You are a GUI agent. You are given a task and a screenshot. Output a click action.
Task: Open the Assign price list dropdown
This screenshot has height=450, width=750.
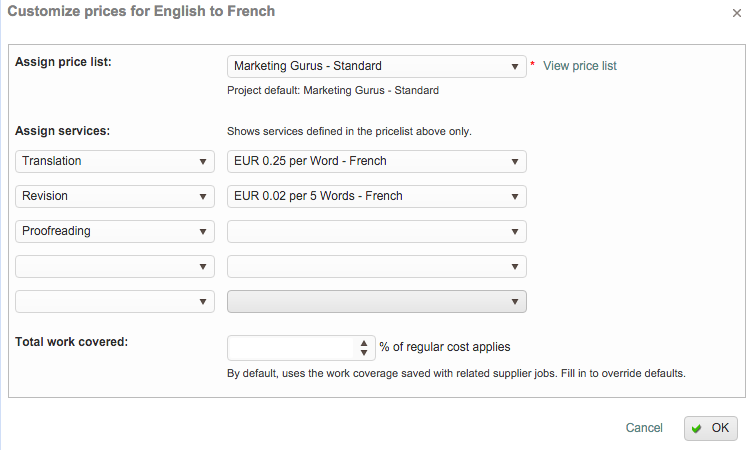pos(376,67)
